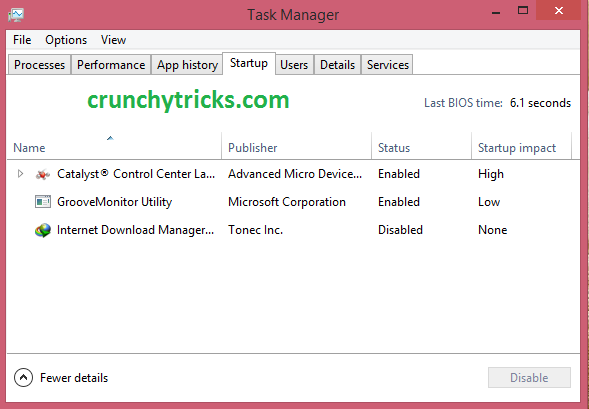Click the Internet Download Manager icon
The width and height of the screenshot is (589, 409).
[x=43, y=230]
